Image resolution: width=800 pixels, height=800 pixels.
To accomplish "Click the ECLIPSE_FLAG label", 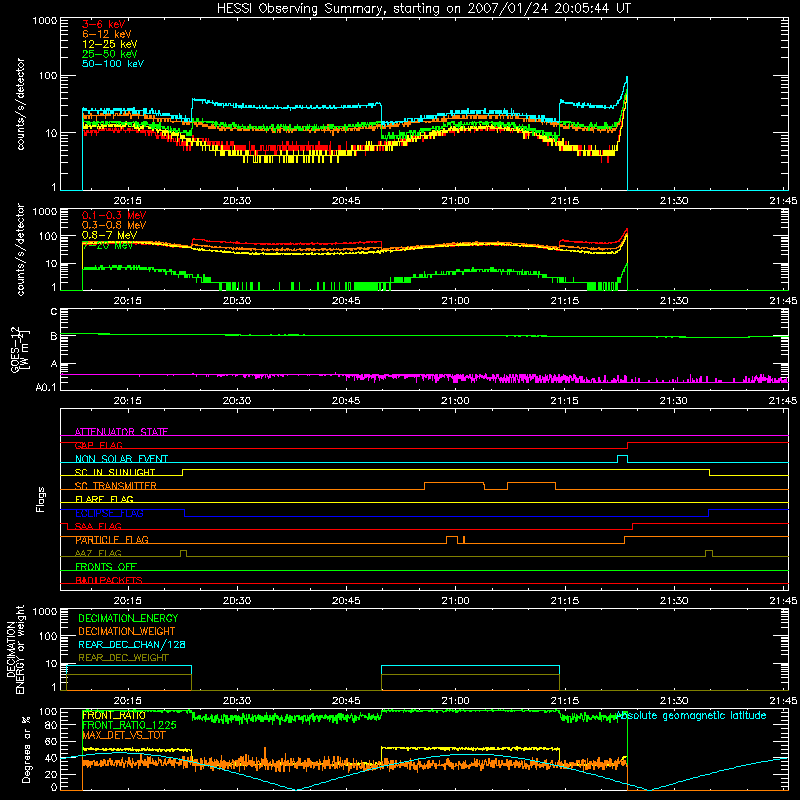I will (109, 513).
